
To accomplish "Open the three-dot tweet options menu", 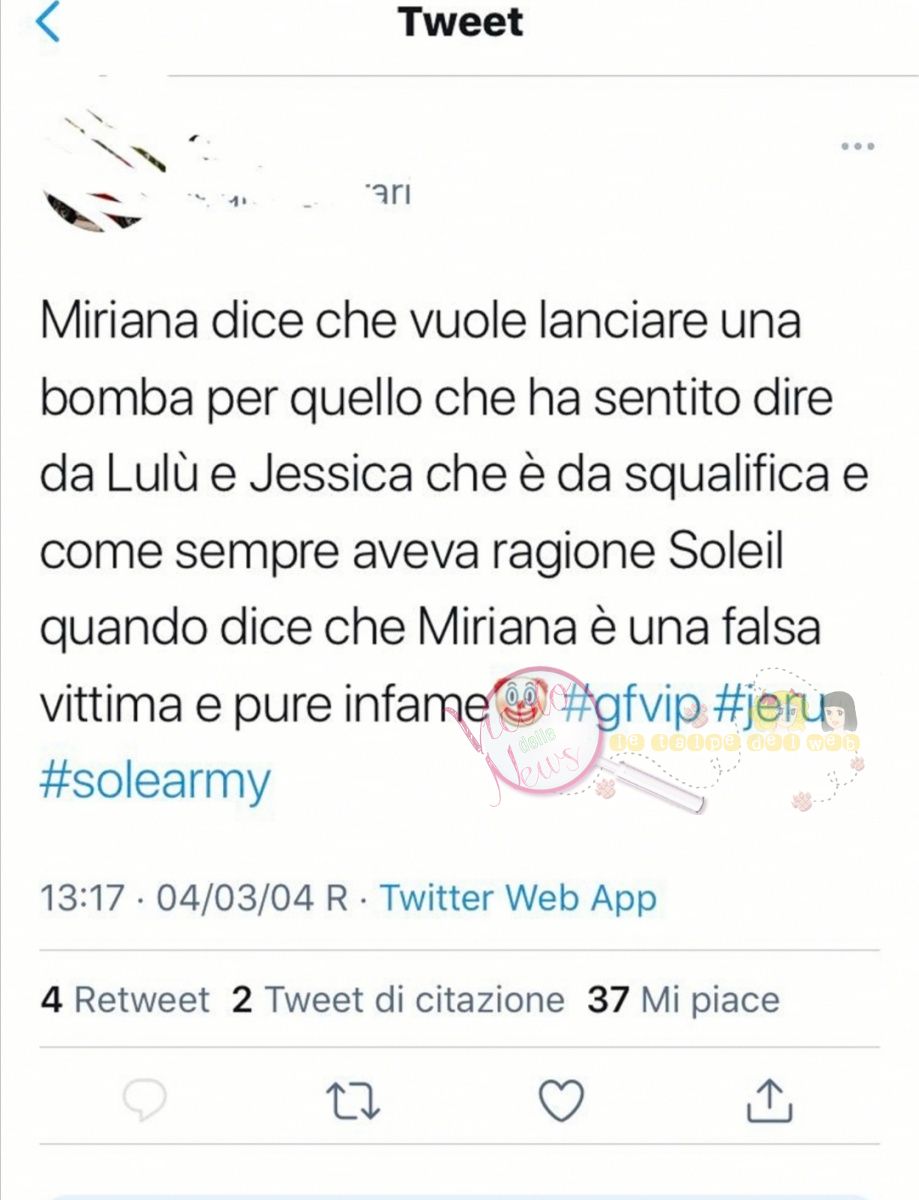I will pyautogui.click(x=857, y=147).
